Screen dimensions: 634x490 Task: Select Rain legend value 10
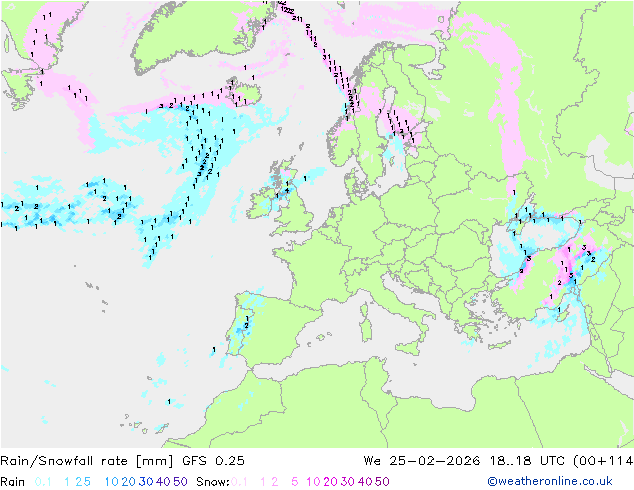coord(112,482)
